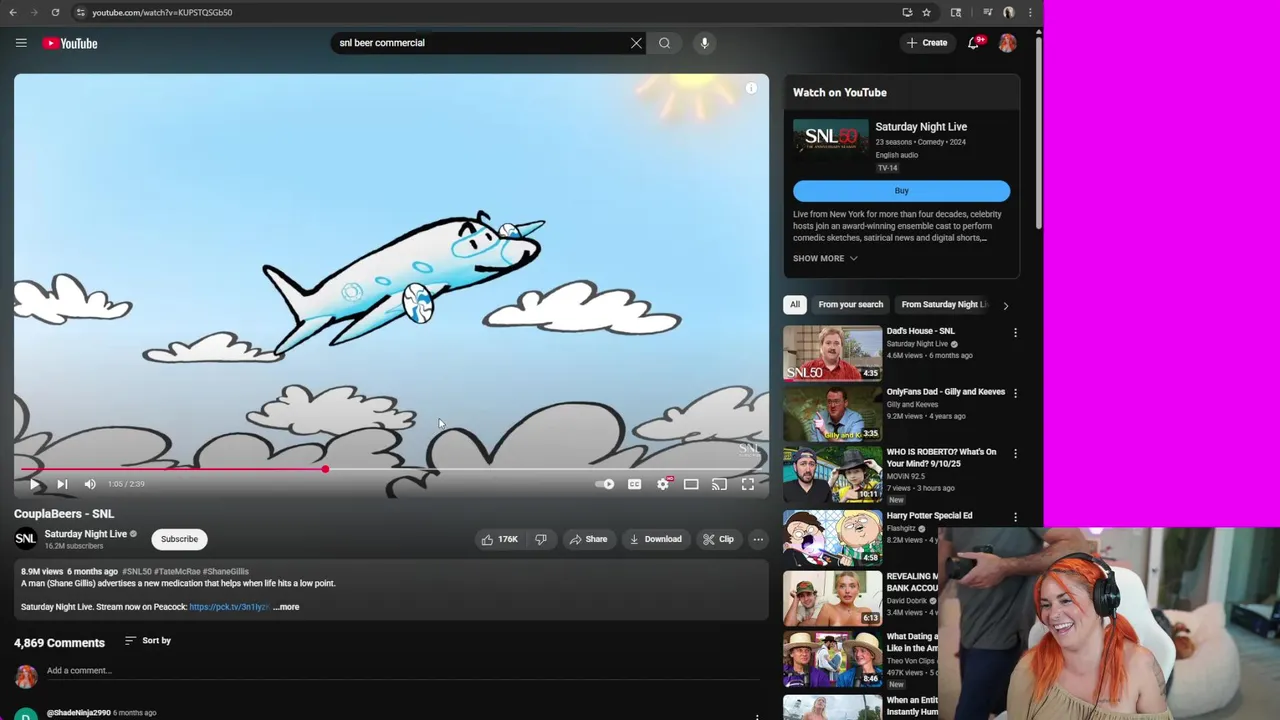Switch to theater mode
The image size is (1280, 720).
click(691, 484)
